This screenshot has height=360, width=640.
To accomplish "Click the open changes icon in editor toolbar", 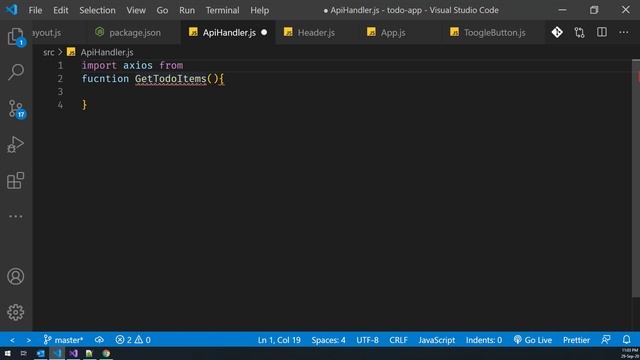I will click(580, 32).
